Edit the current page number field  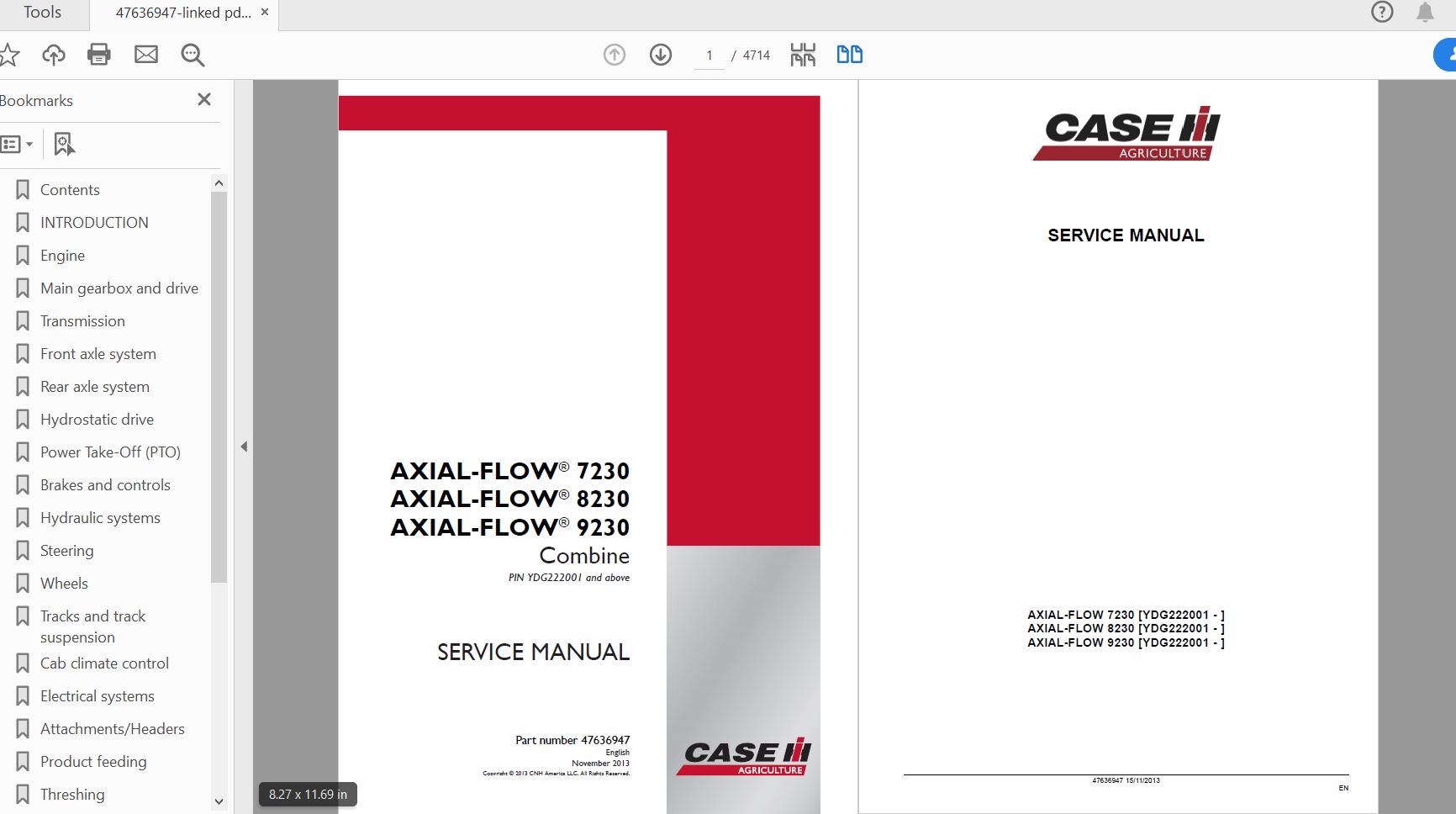point(710,55)
